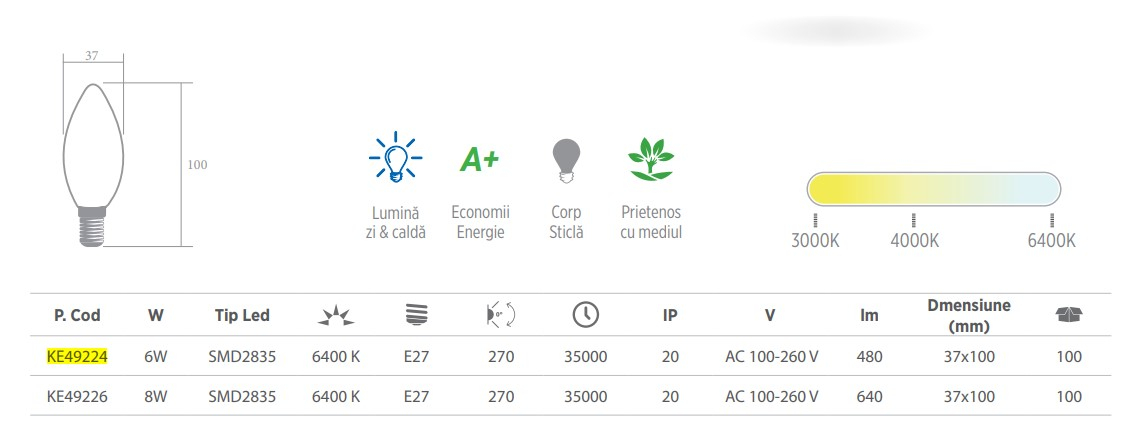This screenshot has height=440, width=1146.
Task: Click the Dmensiune (mm) column header
Action: (969, 316)
